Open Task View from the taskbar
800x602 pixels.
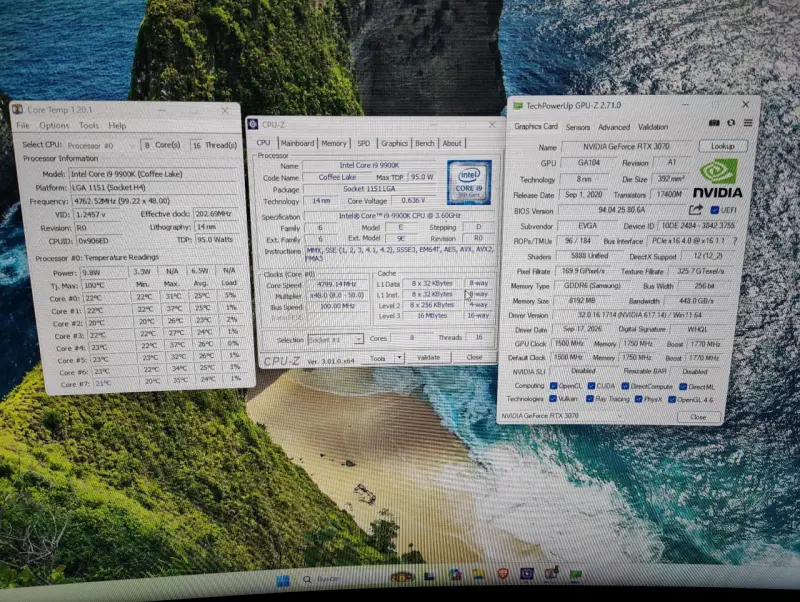pyautogui.click(x=429, y=576)
